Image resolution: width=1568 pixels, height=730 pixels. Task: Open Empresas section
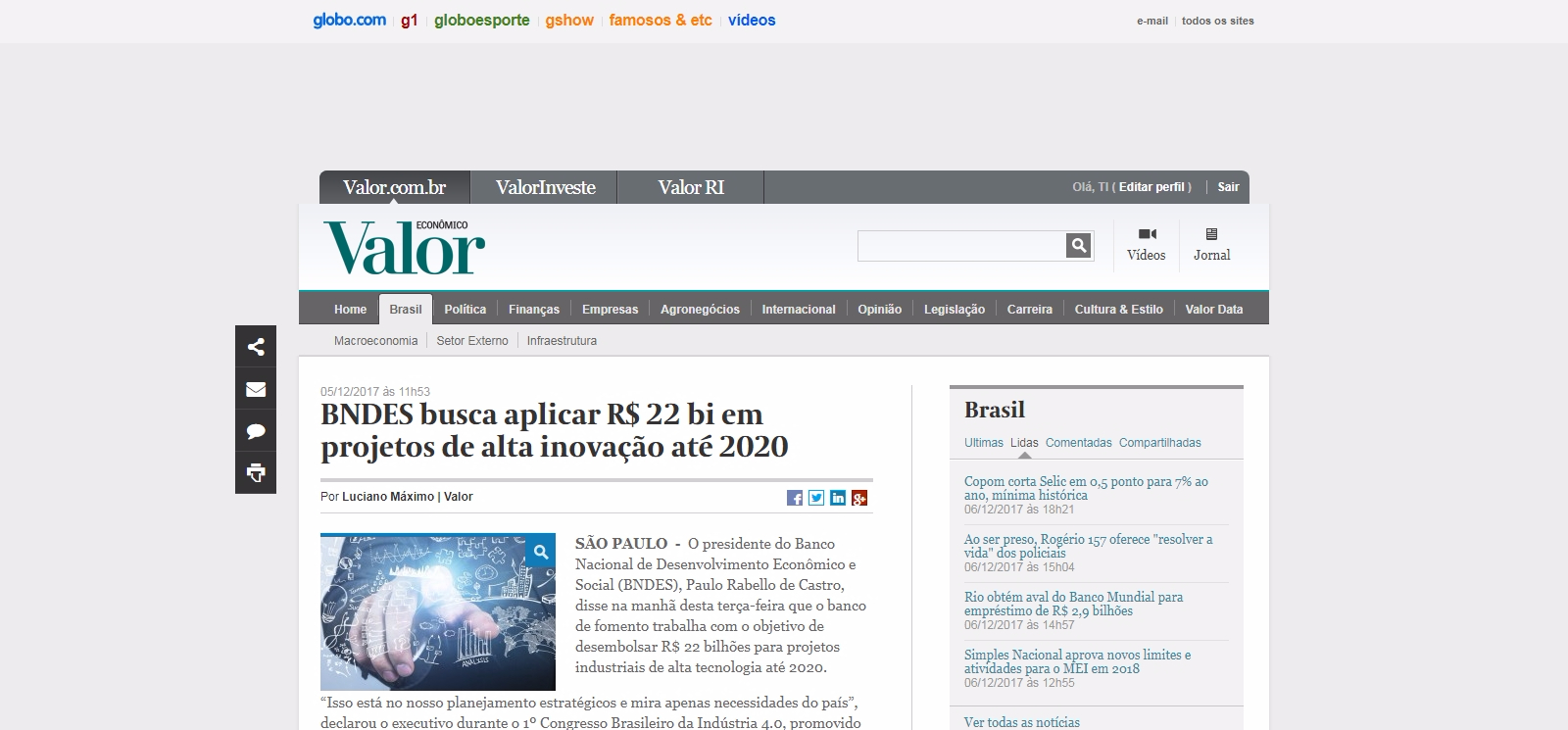pyautogui.click(x=610, y=310)
